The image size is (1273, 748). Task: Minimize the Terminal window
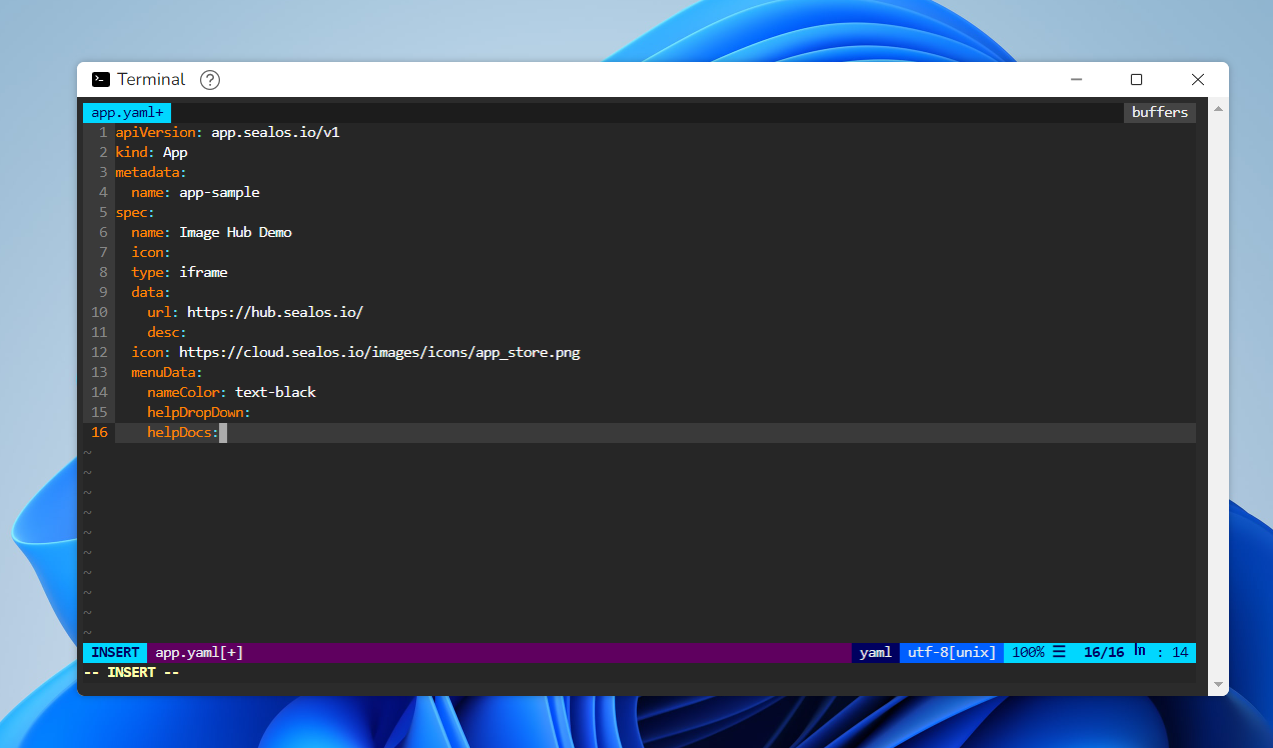1076,80
